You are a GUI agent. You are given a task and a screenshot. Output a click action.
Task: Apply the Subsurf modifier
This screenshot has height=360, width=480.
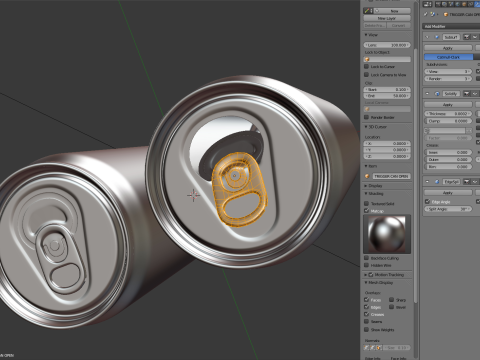(x=448, y=48)
